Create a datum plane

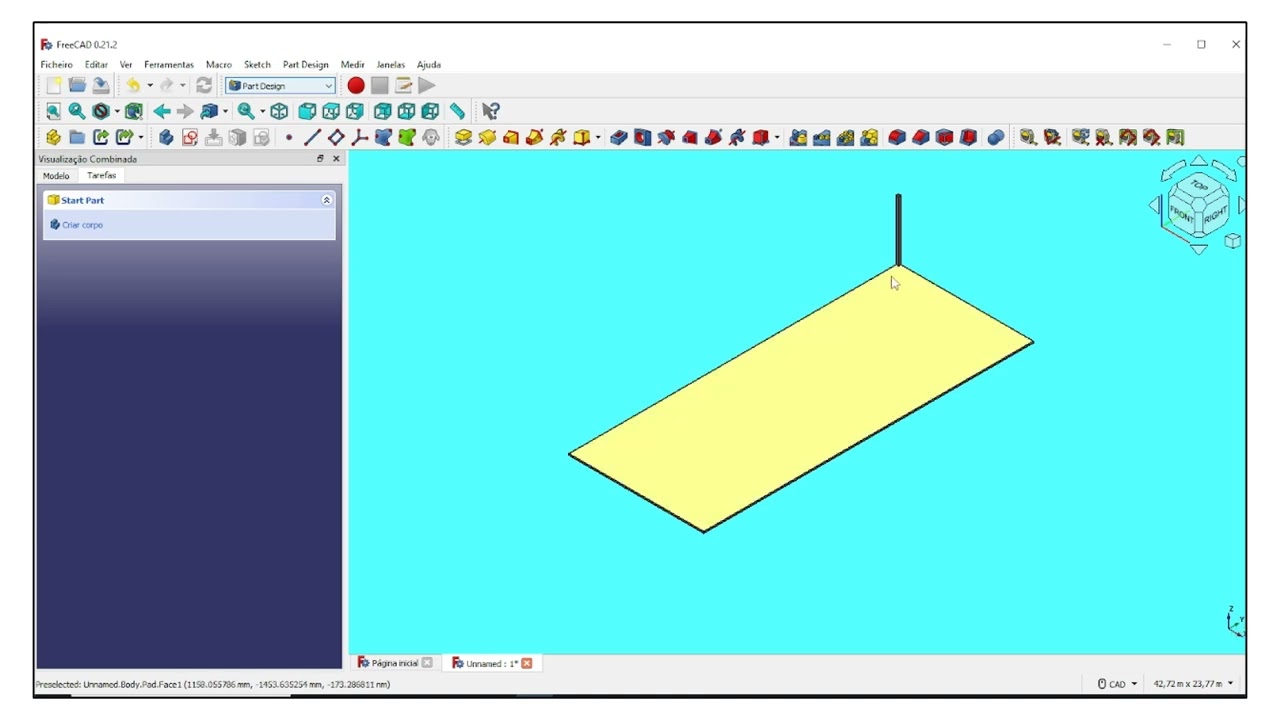coord(336,138)
